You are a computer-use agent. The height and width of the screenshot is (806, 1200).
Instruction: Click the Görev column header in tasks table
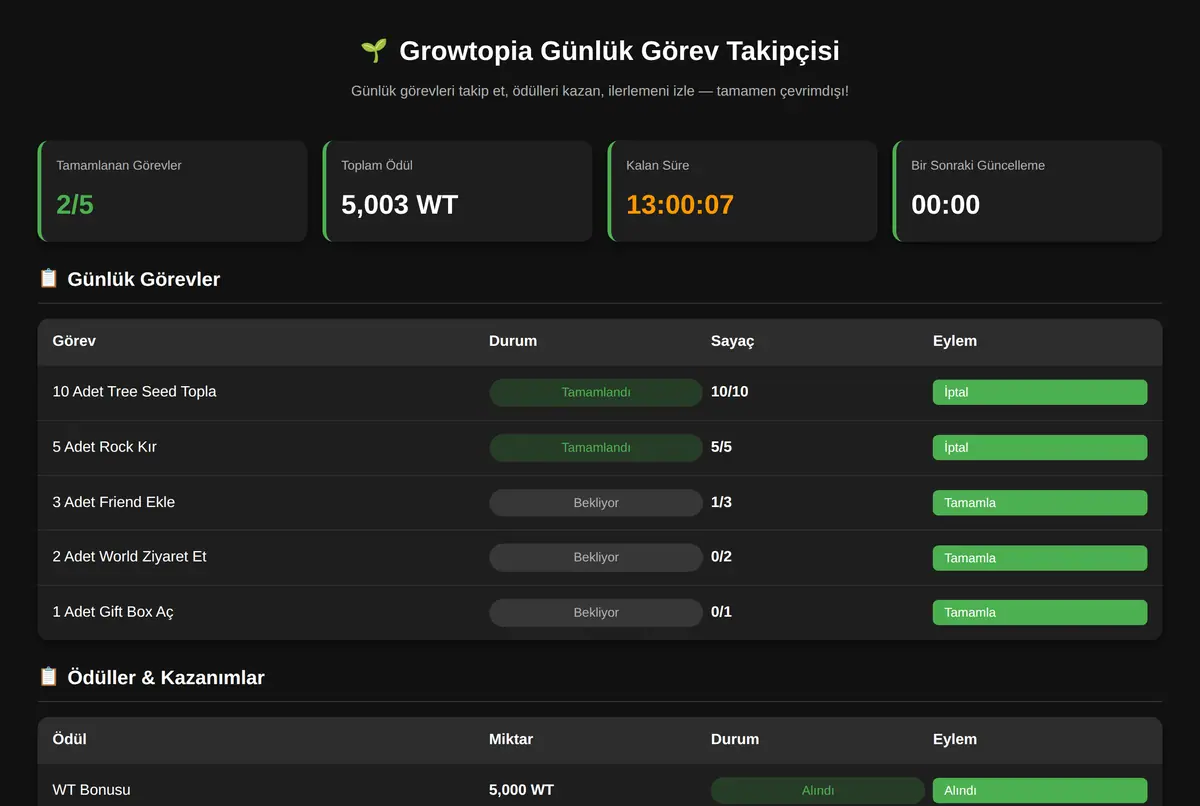pyautogui.click(x=74, y=341)
